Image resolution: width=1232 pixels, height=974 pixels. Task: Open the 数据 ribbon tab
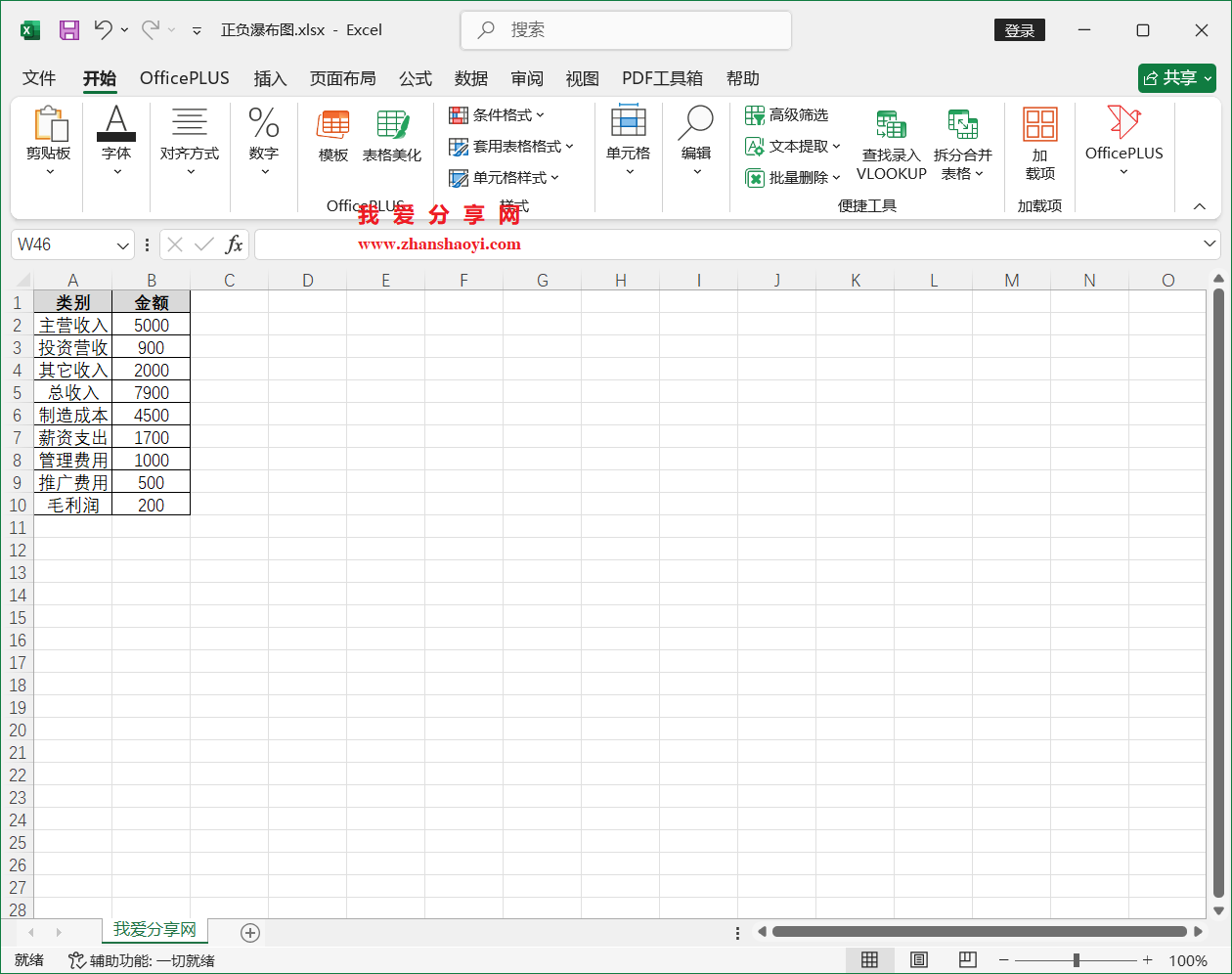[471, 78]
